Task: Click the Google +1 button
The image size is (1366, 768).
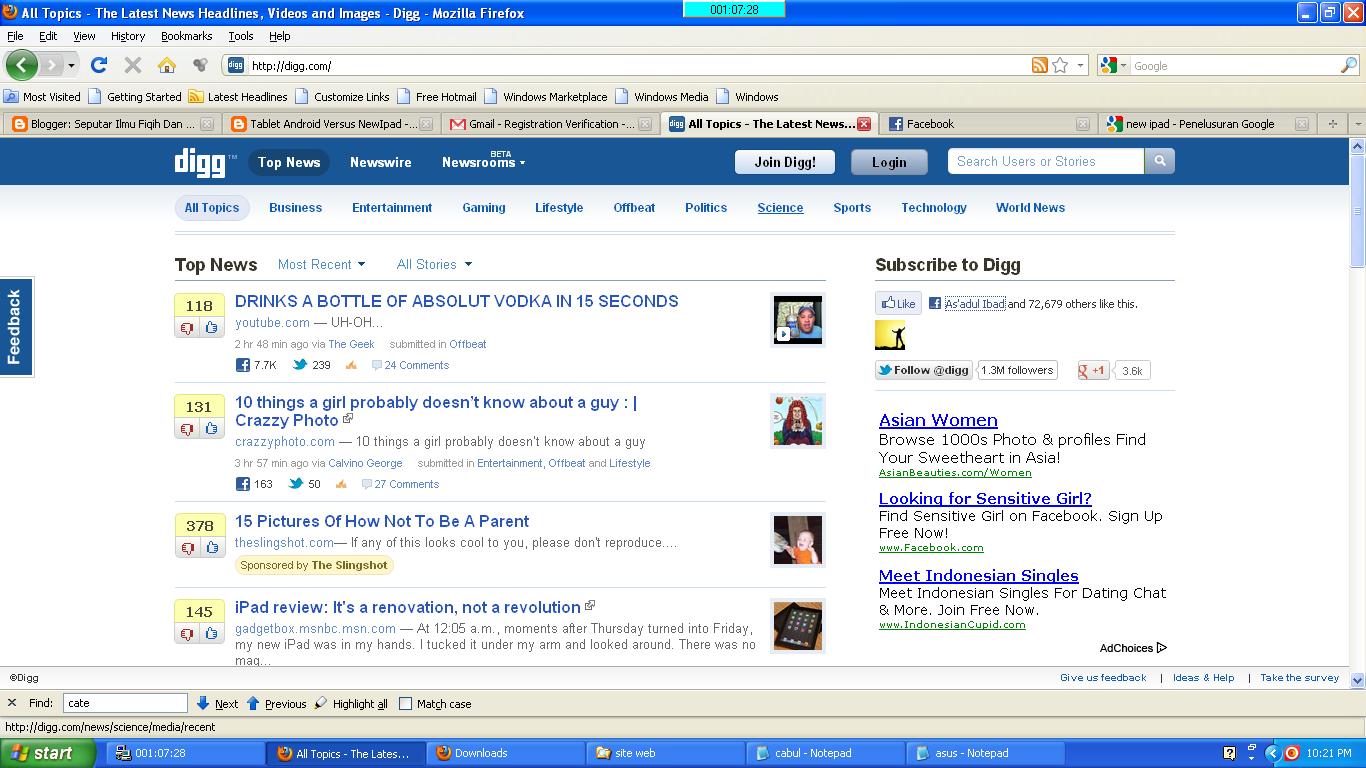Action: click(x=1093, y=370)
